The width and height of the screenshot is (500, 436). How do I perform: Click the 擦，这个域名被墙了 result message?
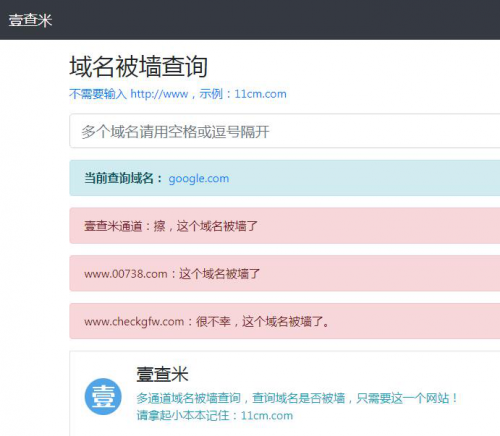tap(205, 226)
